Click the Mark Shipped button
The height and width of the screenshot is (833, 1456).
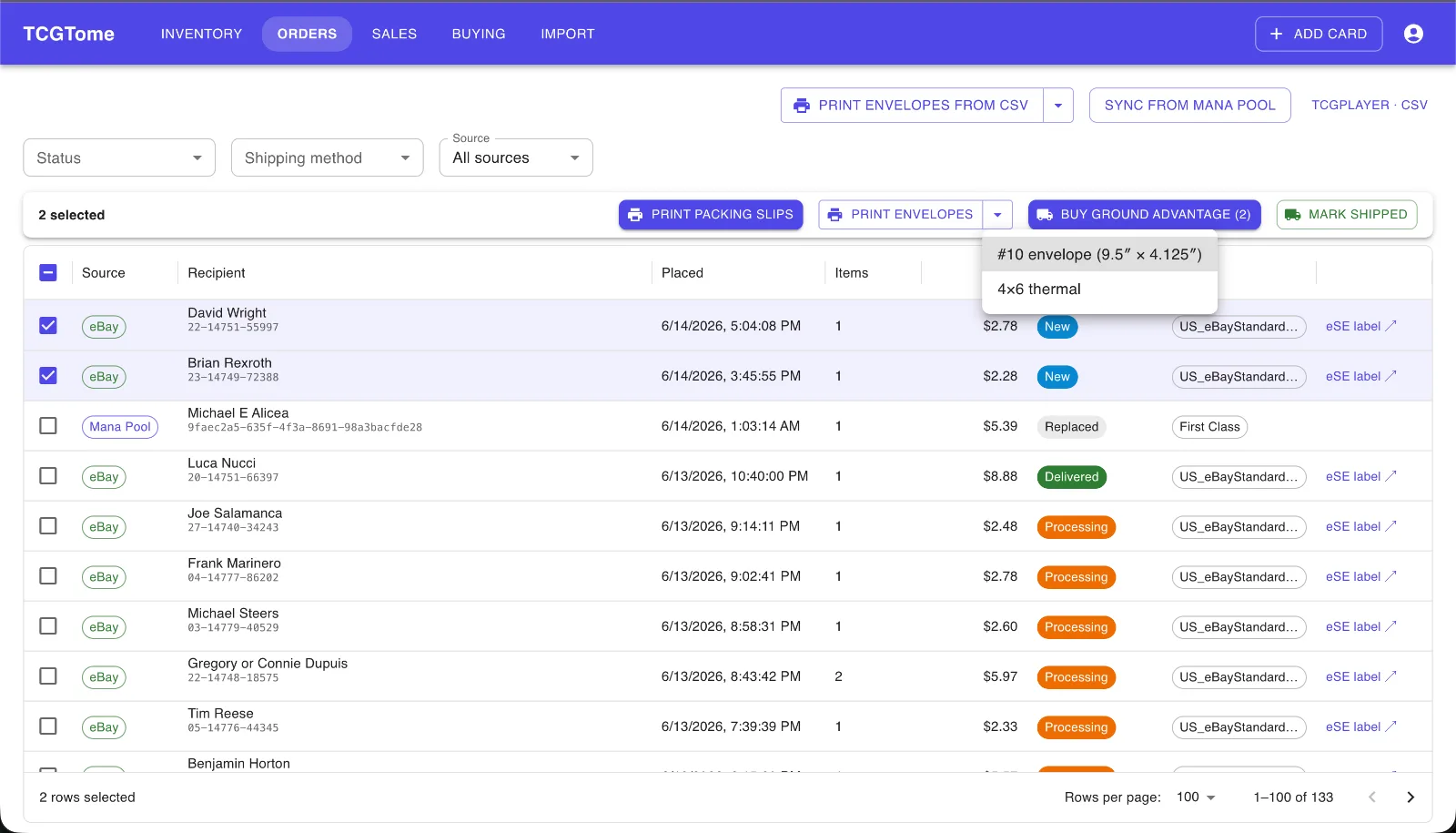pos(1346,215)
